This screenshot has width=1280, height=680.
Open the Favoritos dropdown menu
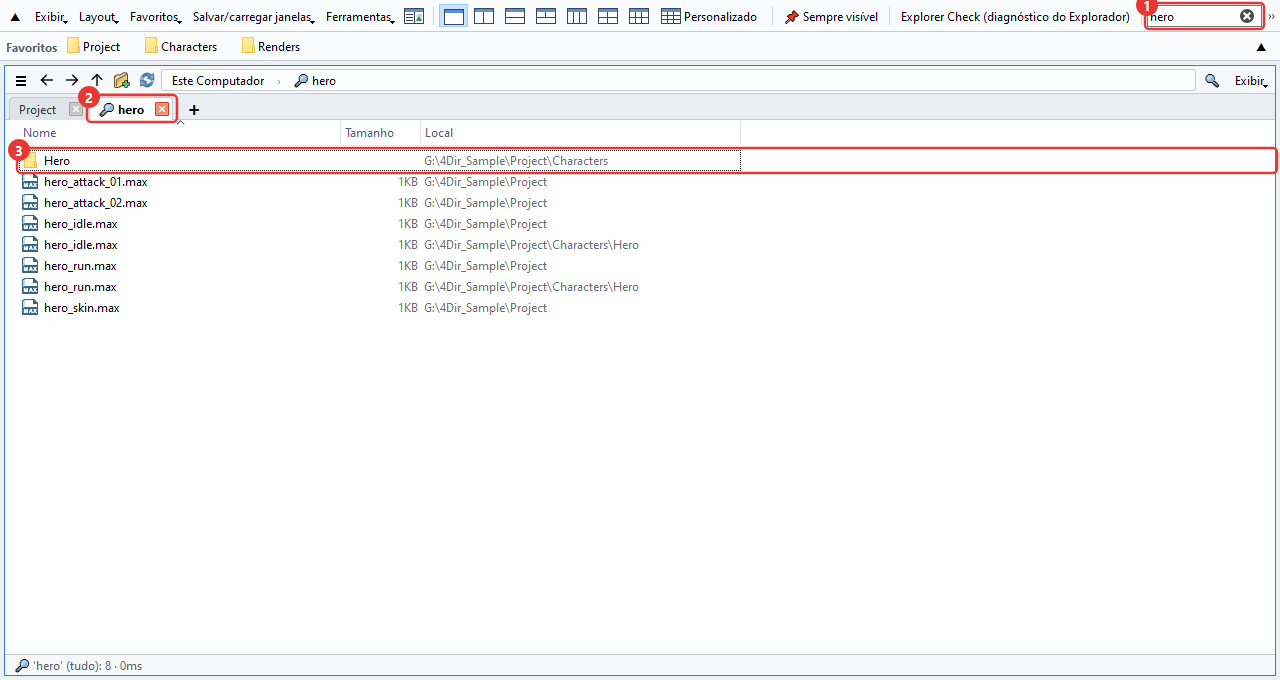[155, 17]
